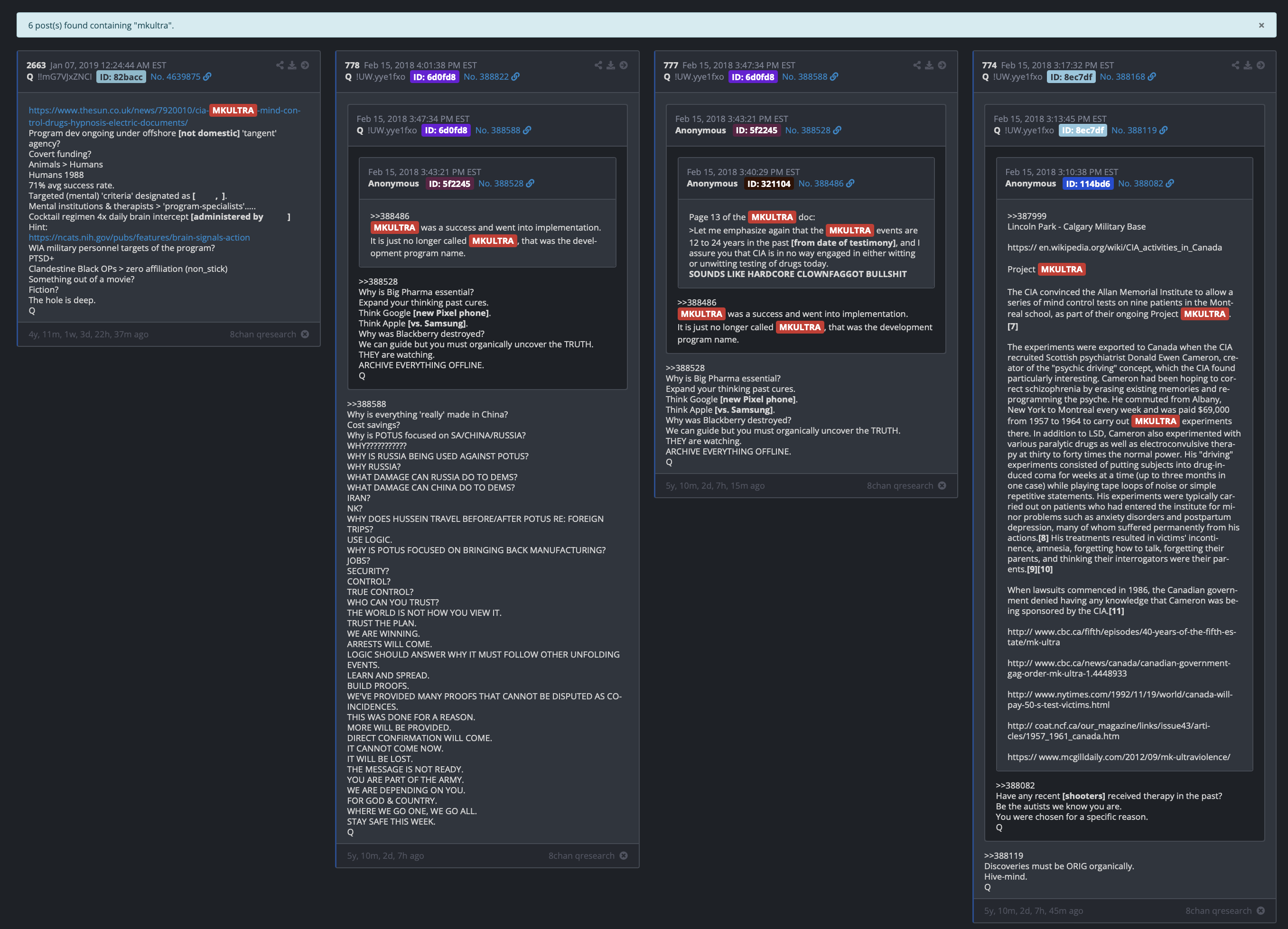Open arrow menu icon on post 2663
Screen dimensions: 1288x929
click(x=305, y=65)
